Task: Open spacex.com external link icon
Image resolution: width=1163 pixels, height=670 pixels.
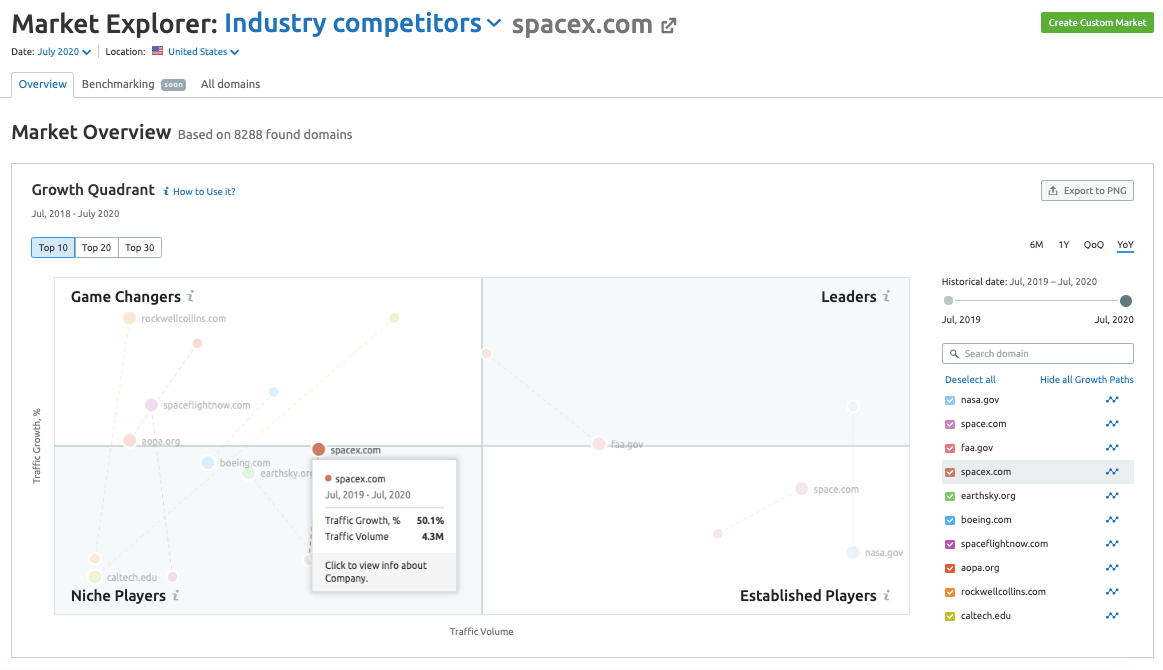Action: 669,26
